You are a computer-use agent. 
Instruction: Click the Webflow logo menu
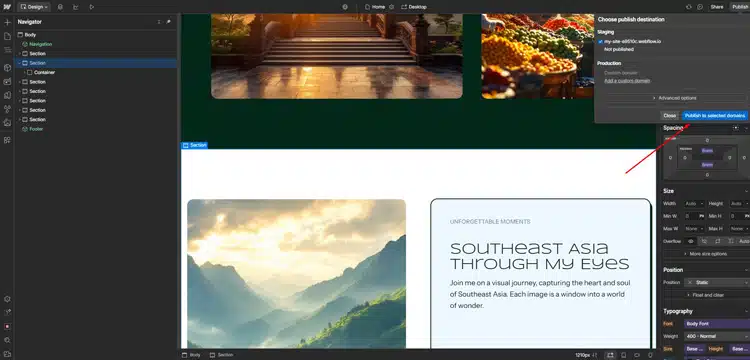pos(7,7)
